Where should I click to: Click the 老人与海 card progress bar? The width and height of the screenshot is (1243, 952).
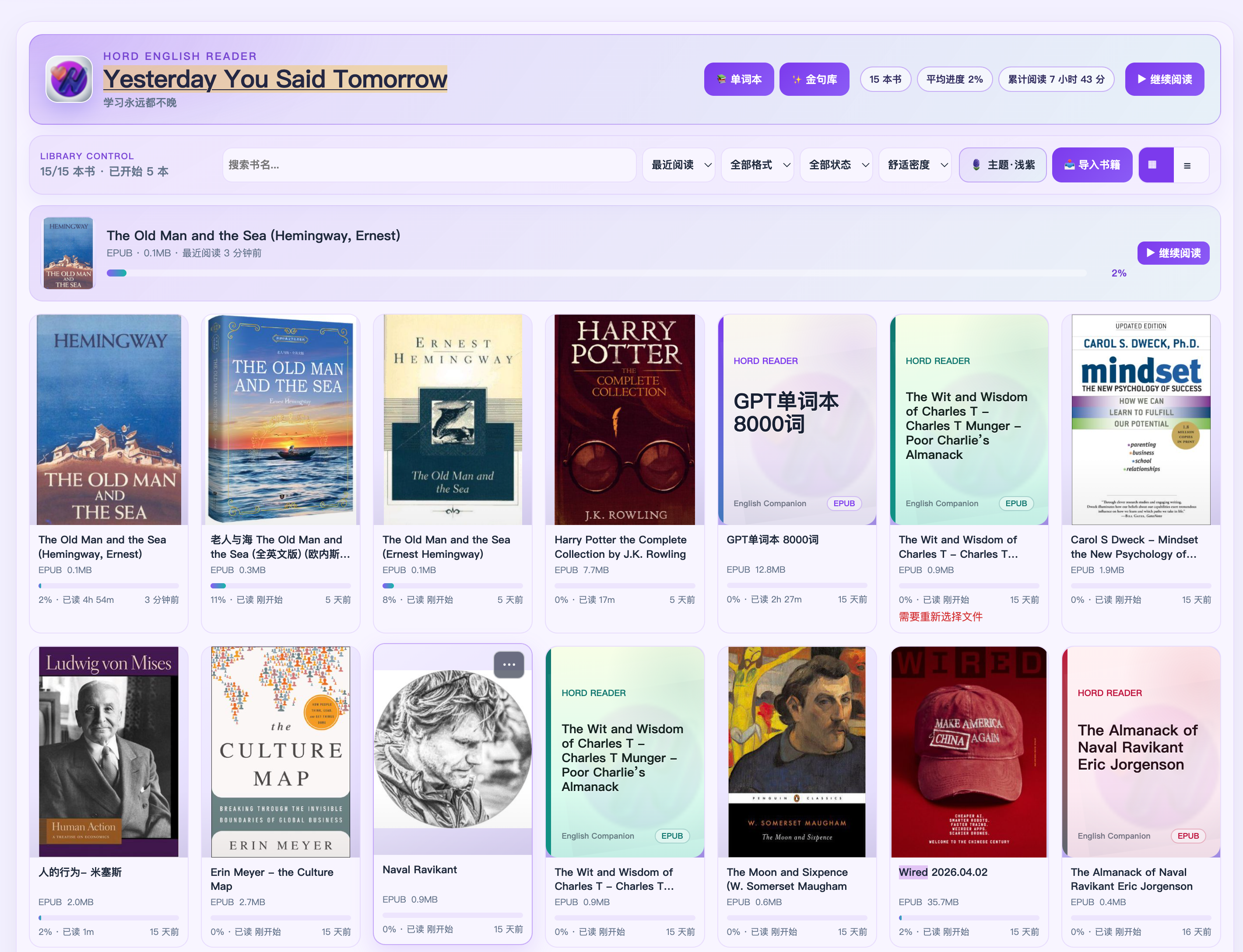[281, 586]
